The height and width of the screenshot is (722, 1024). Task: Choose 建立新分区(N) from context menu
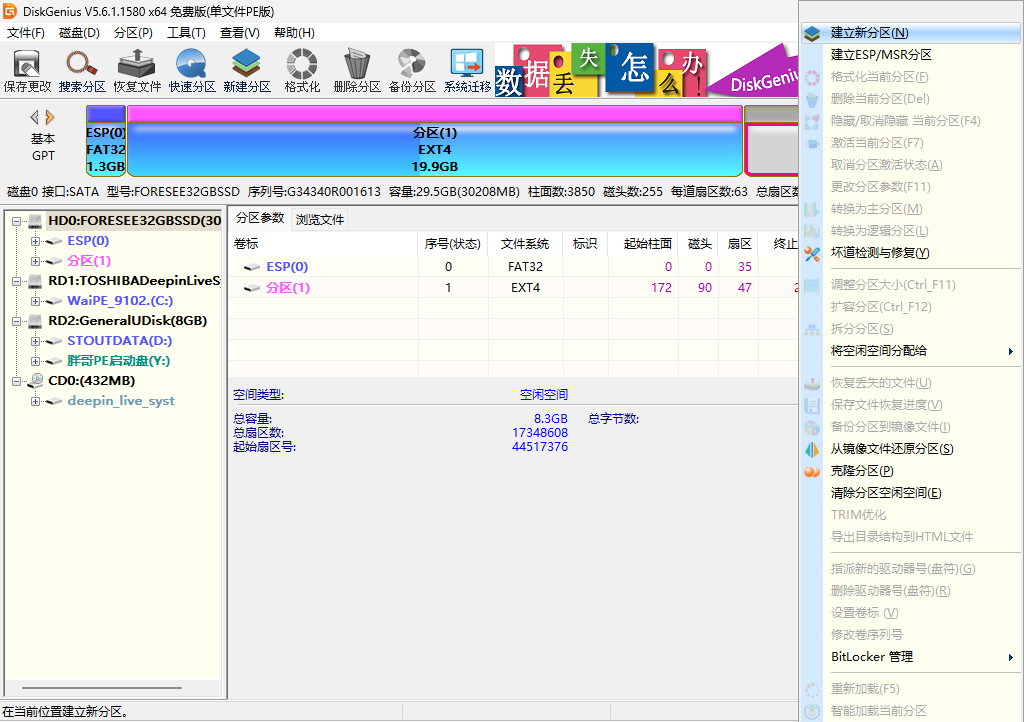(x=911, y=33)
